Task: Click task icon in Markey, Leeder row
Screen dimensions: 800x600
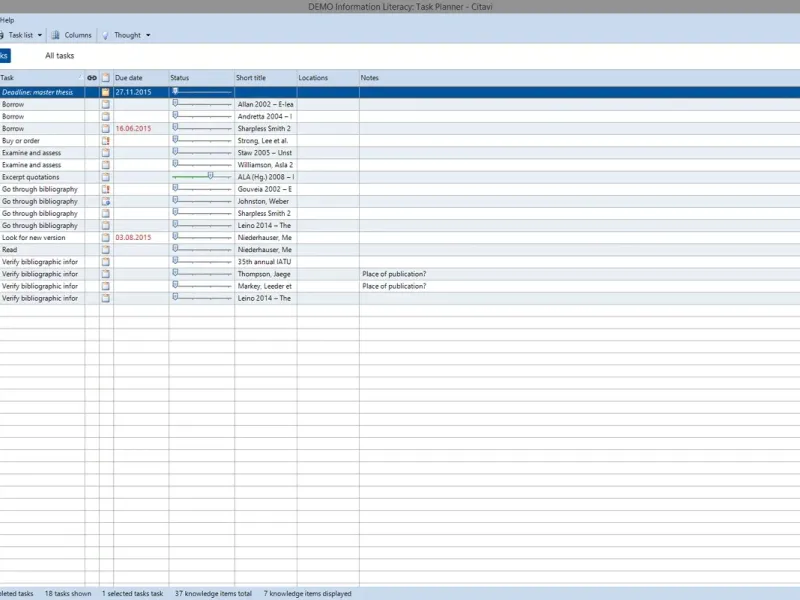Action: click(x=106, y=286)
